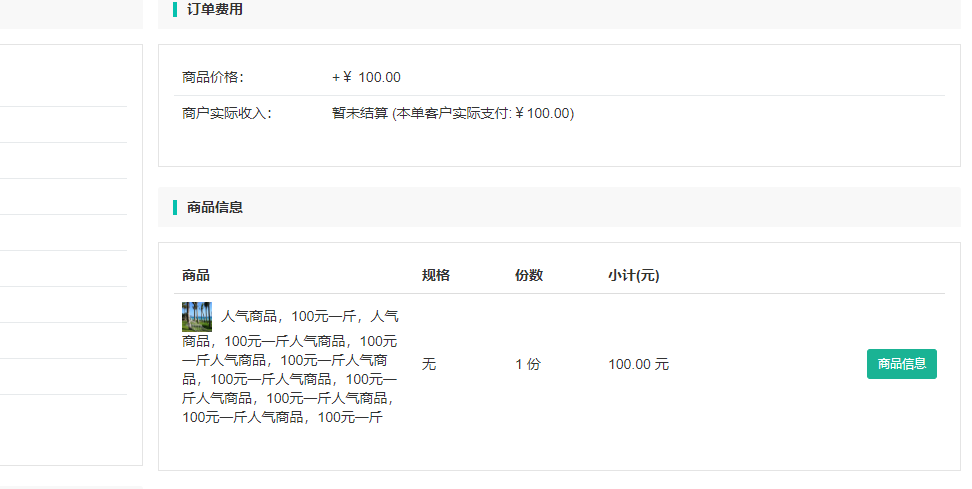Select the 商品信息 section heading
Viewport: 972px width, 489px height.
(x=214, y=207)
